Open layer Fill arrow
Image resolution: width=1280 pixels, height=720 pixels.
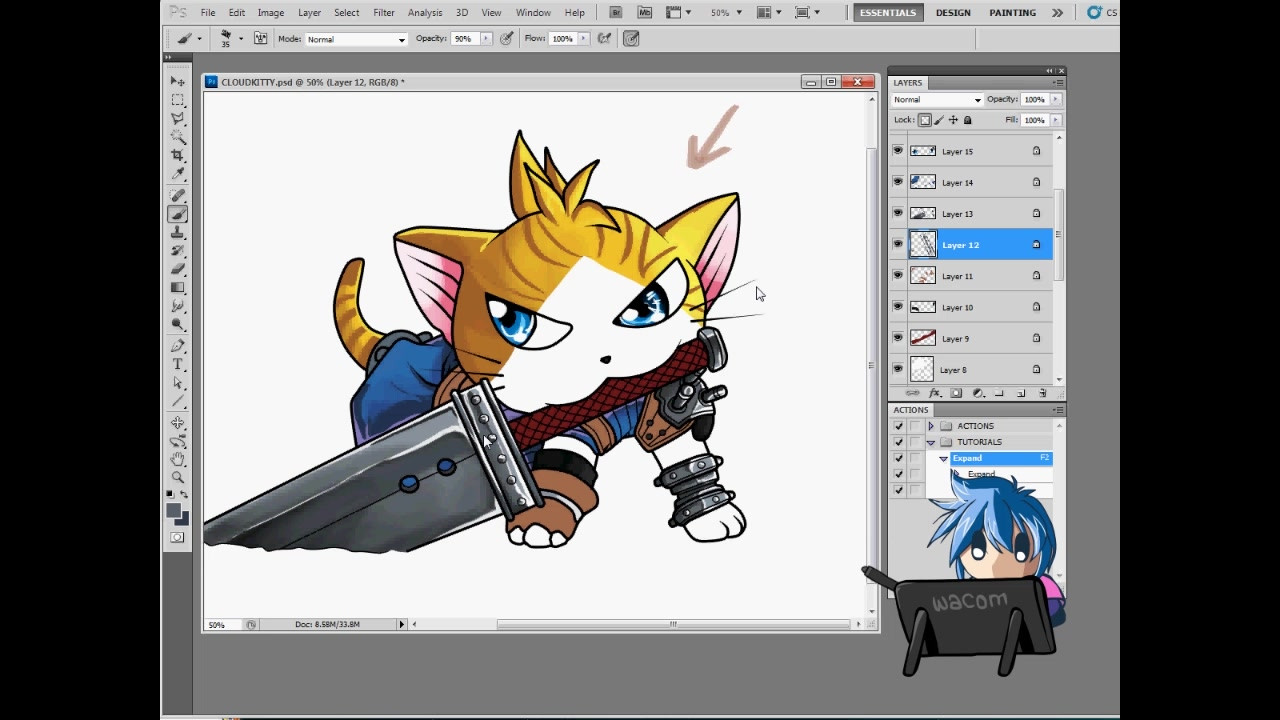pyautogui.click(x=1055, y=120)
